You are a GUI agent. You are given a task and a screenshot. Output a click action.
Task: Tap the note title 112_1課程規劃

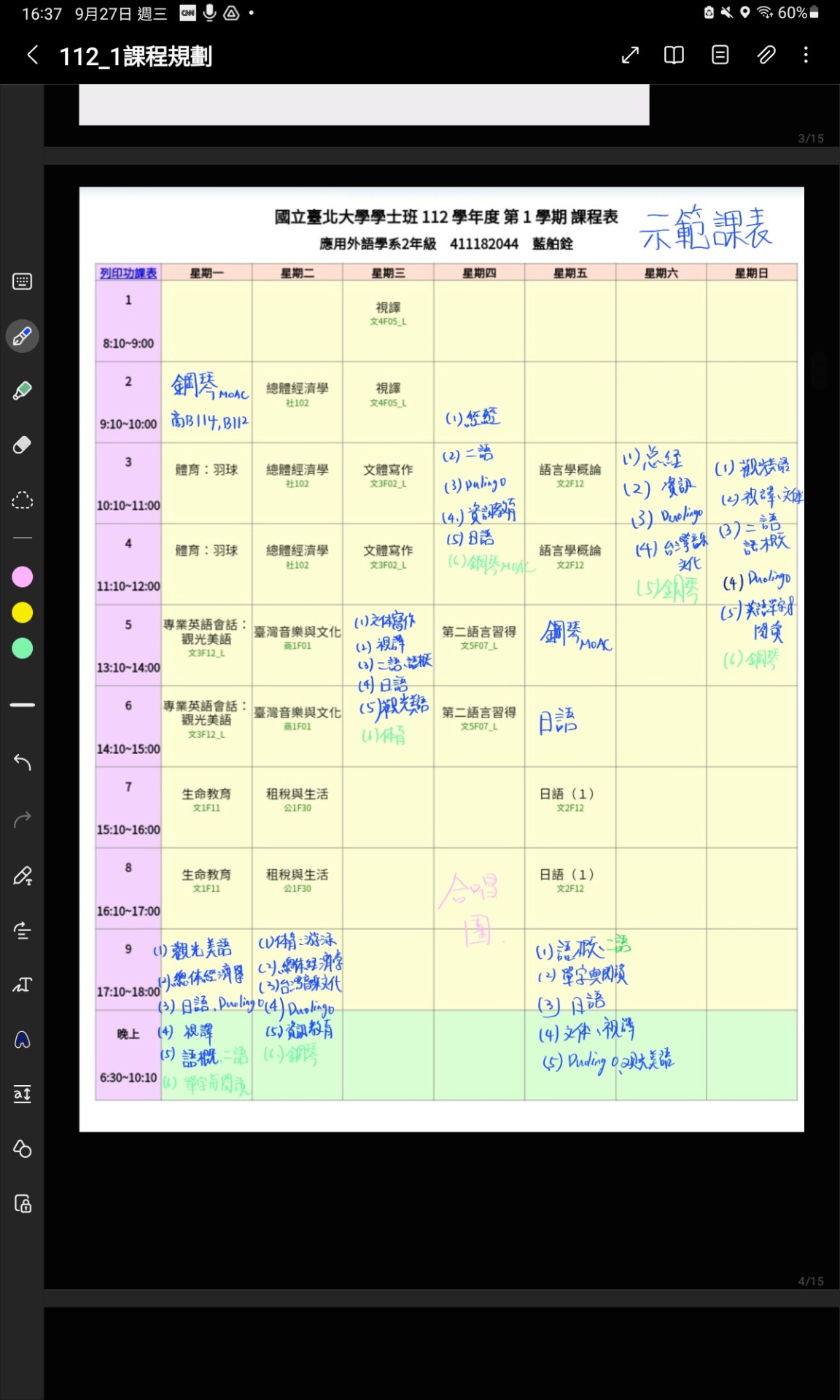(x=136, y=56)
